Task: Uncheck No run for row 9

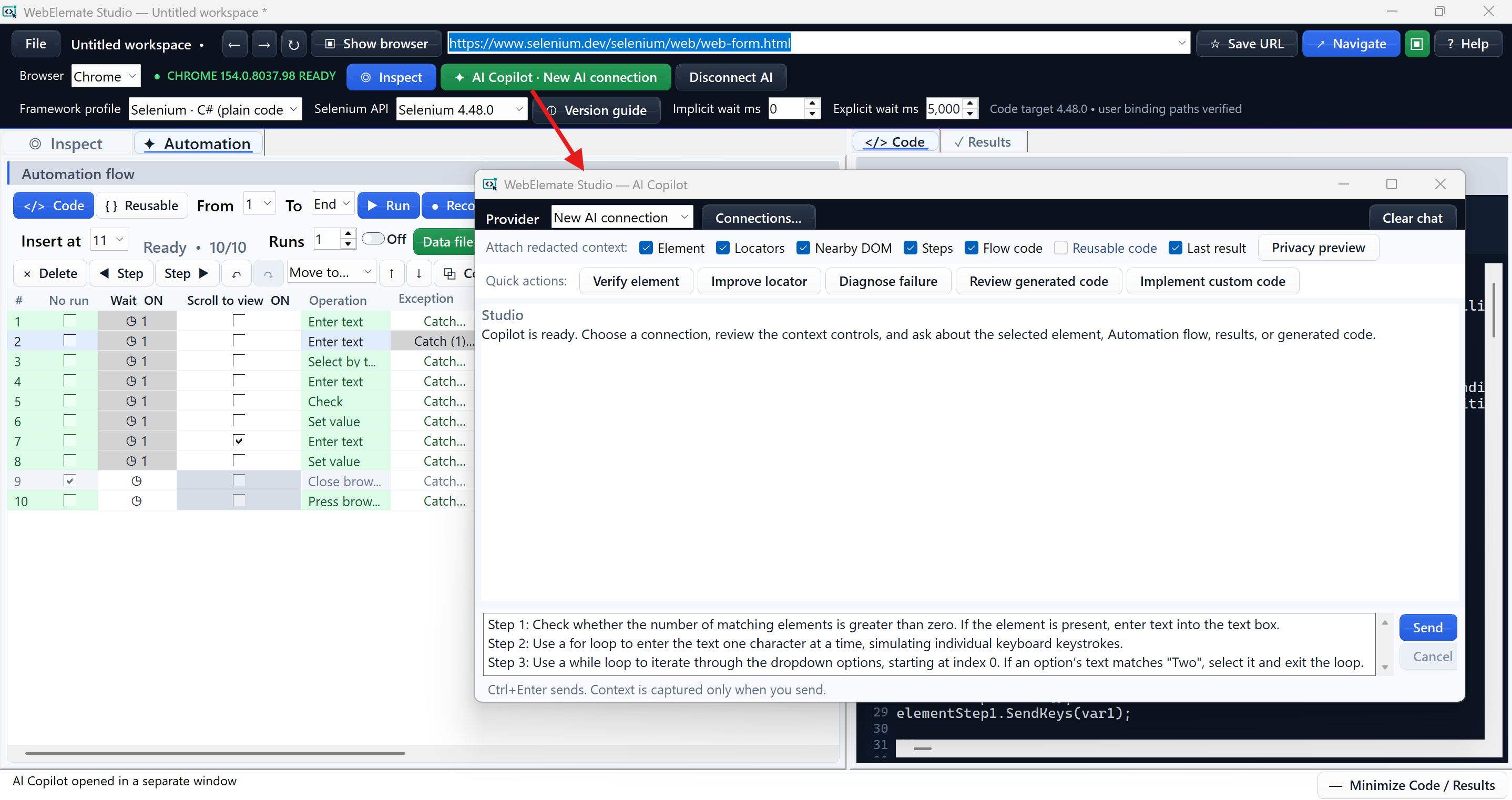Action: [69, 481]
